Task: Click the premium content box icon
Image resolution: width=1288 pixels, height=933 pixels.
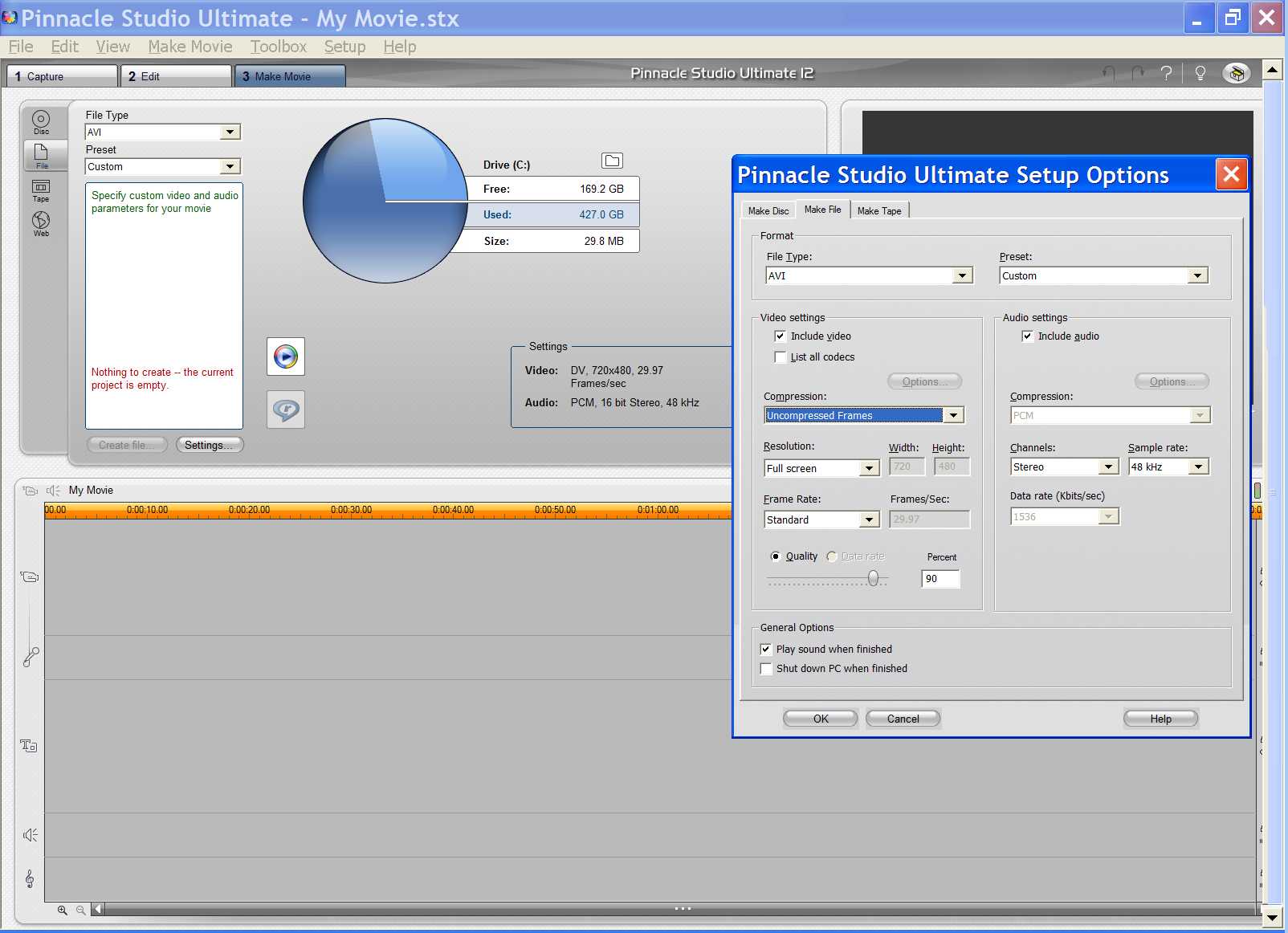Action: click(1237, 73)
